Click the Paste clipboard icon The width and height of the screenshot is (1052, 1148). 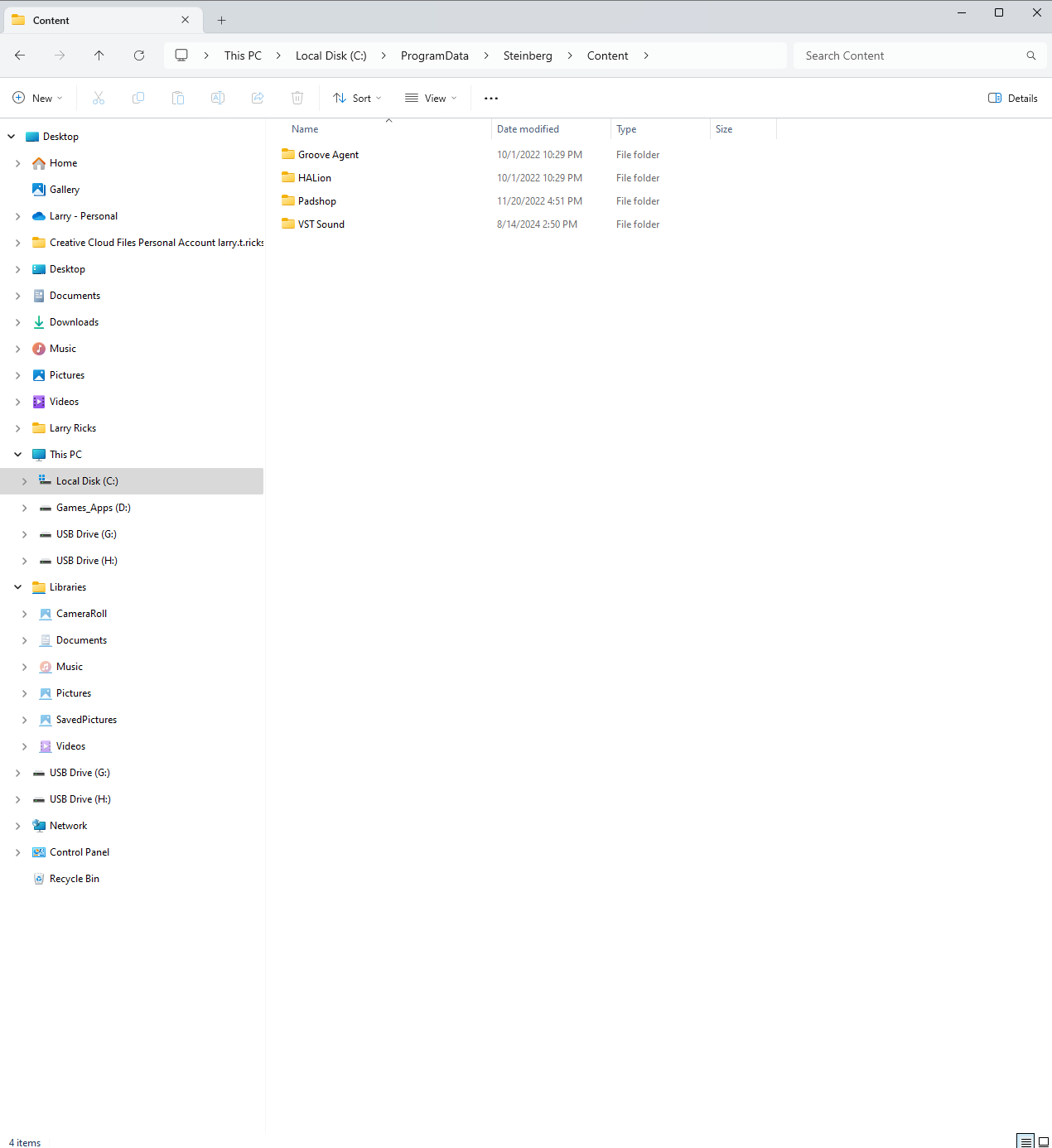[x=178, y=98]
